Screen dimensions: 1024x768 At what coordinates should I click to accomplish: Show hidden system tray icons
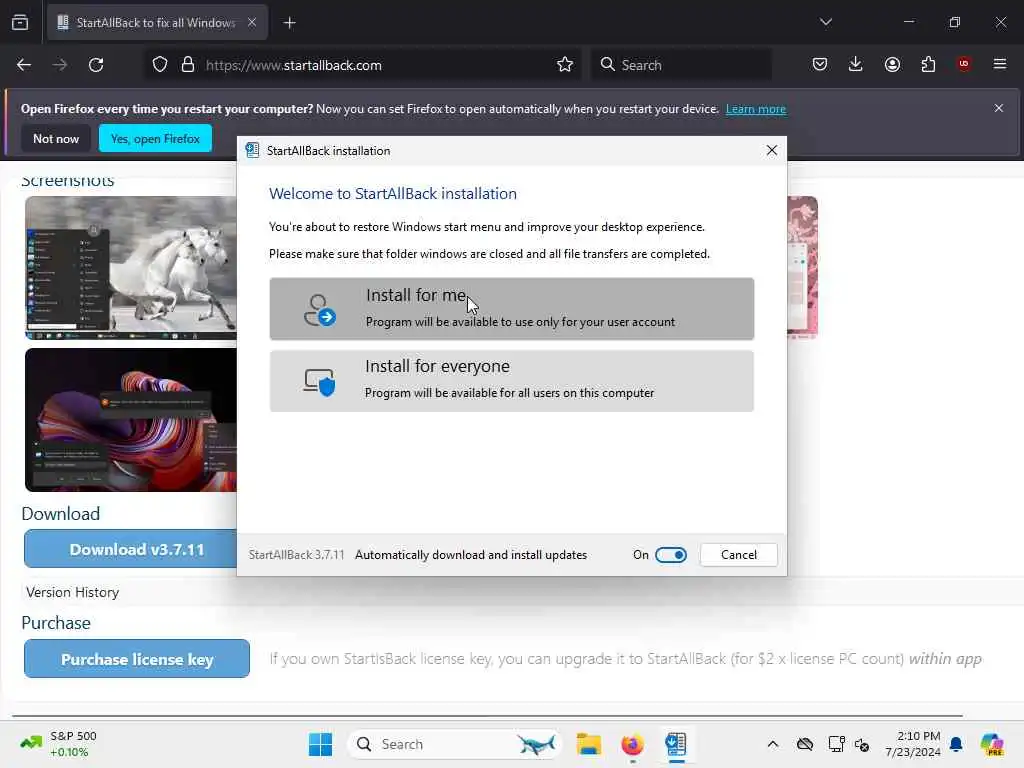point(773,744)
